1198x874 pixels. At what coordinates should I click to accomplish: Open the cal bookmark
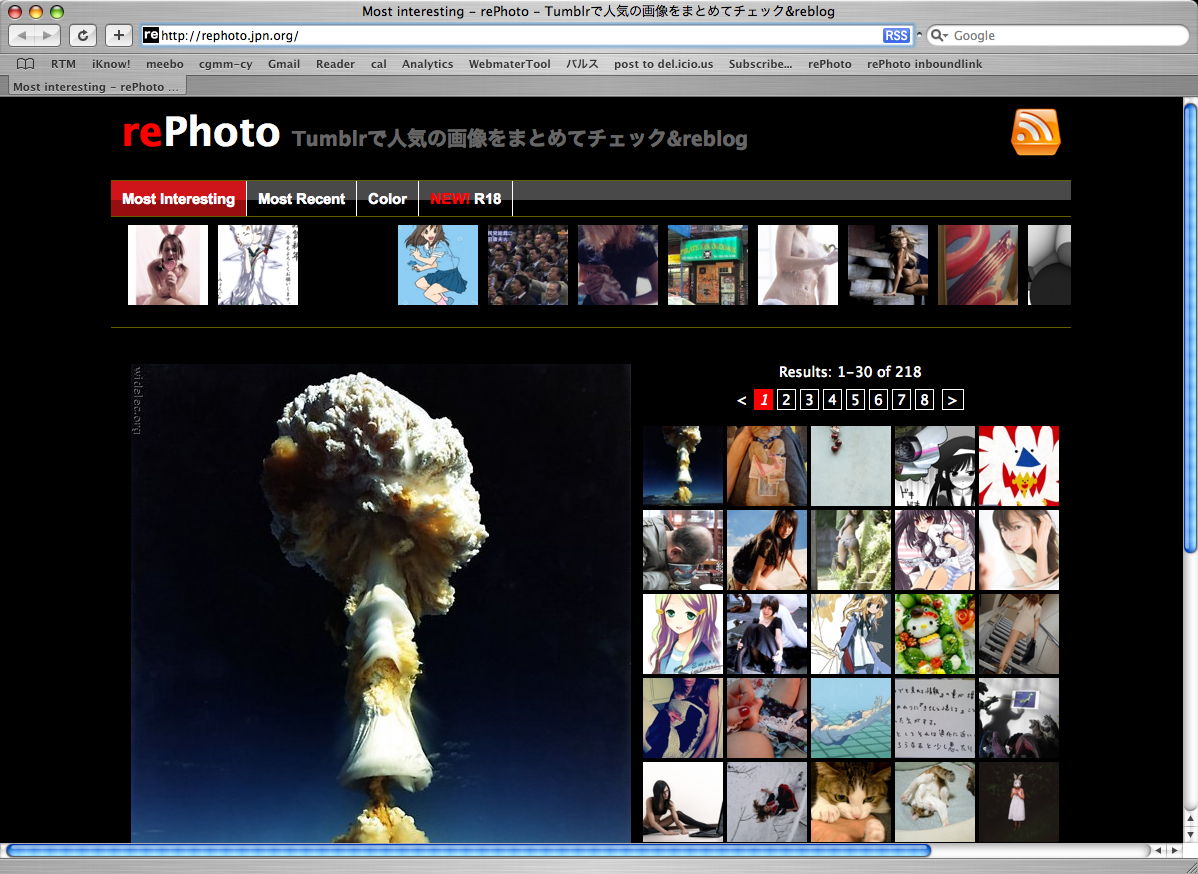pyautogui.click(x=378, y=64)
